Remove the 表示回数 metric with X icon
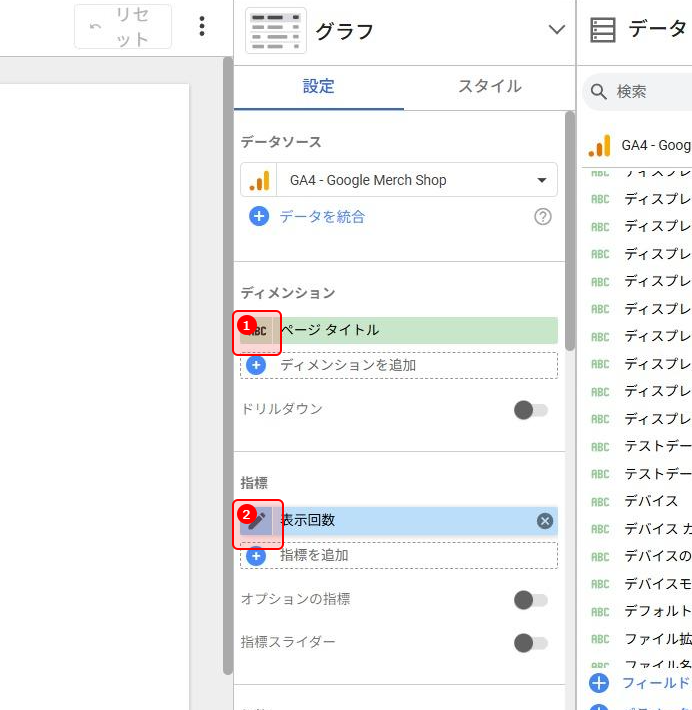The height and width of the screenshot is (710, 692). pos(544,520)
